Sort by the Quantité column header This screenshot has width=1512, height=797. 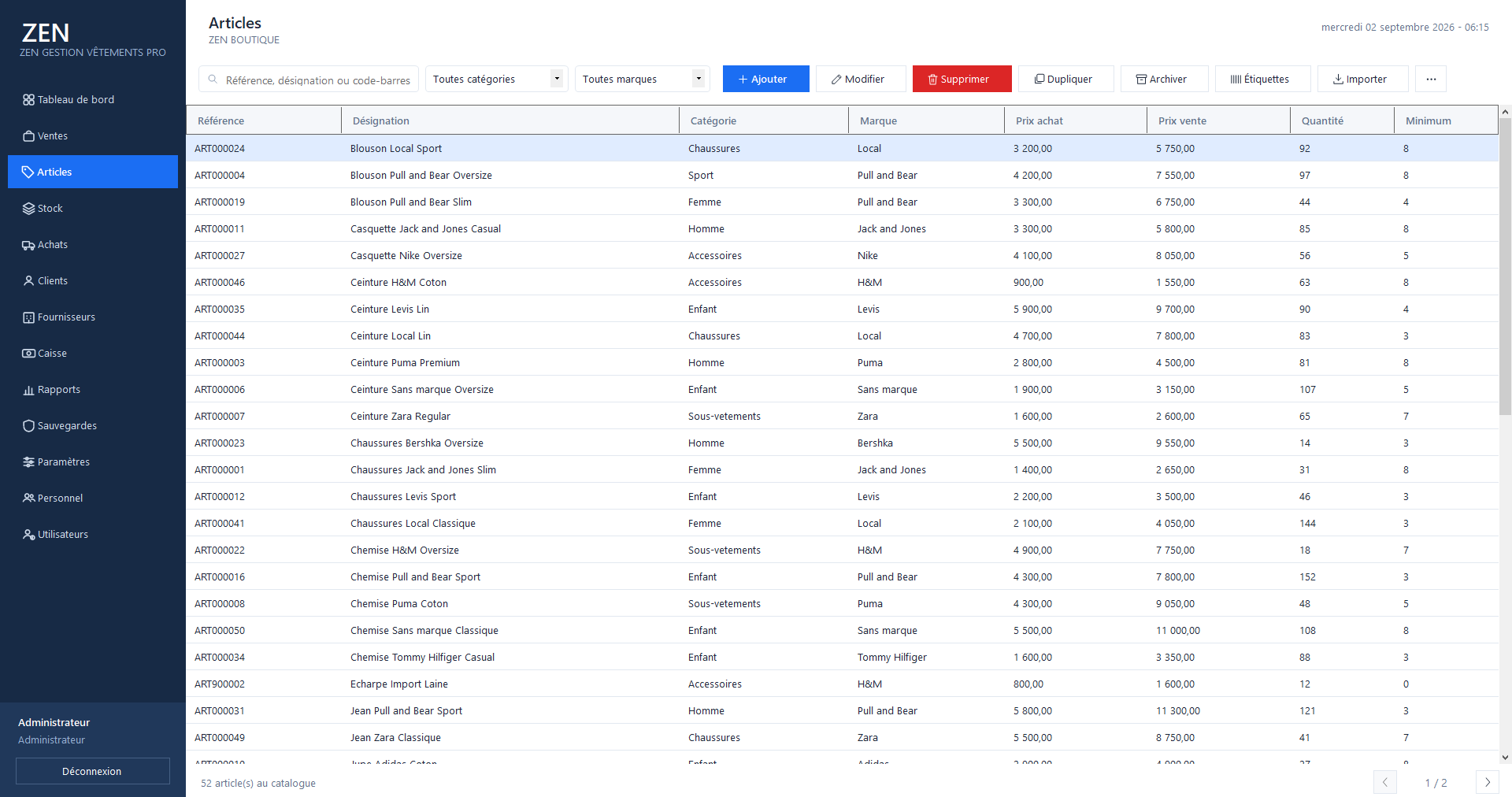[1342, 120]
